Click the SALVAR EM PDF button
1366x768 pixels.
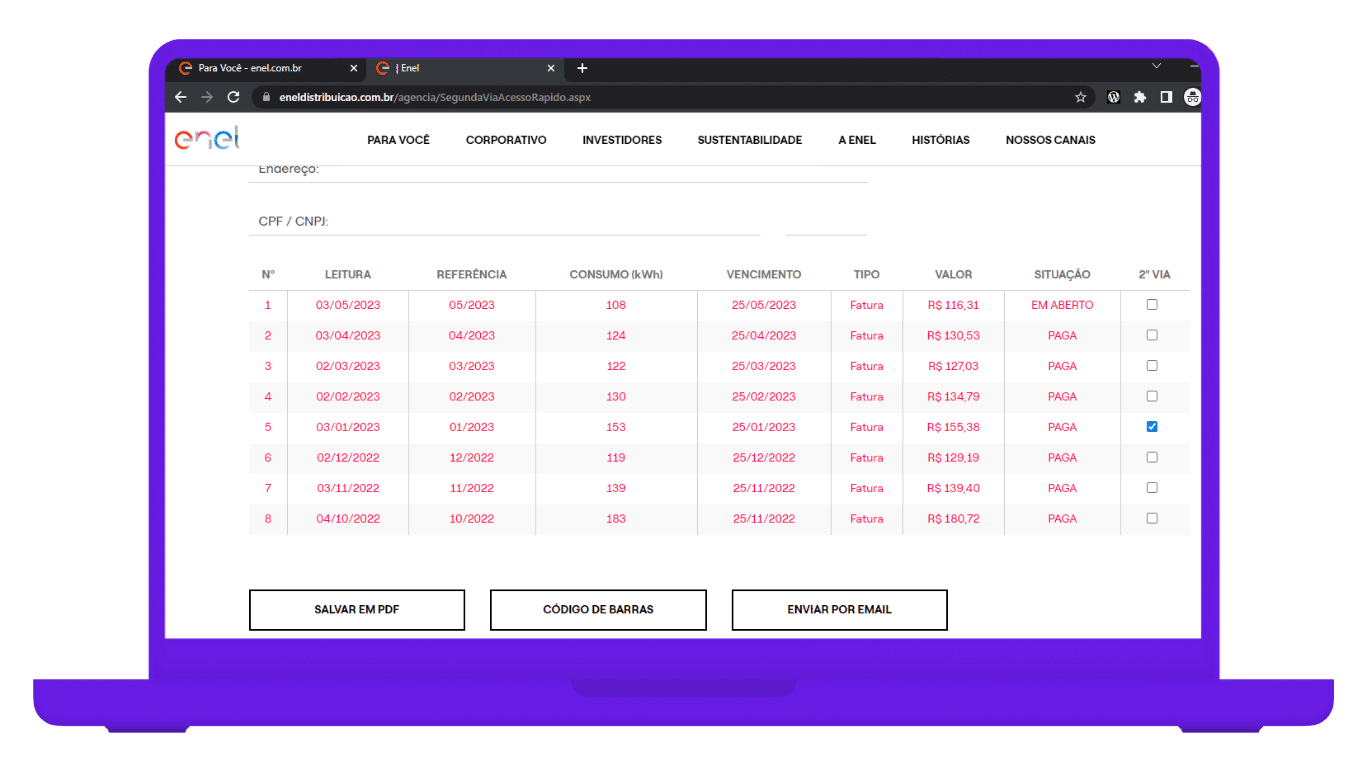point(357,610)
